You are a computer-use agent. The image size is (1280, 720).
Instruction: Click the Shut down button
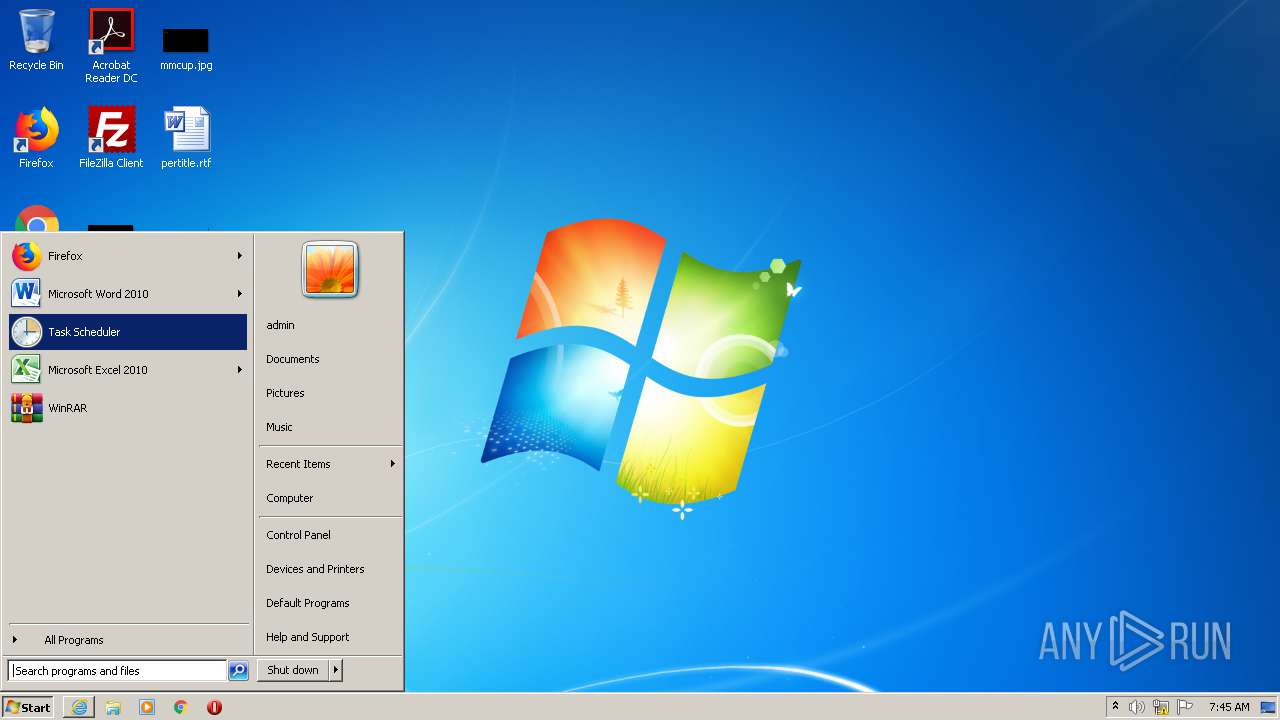[x=293, y=670]
